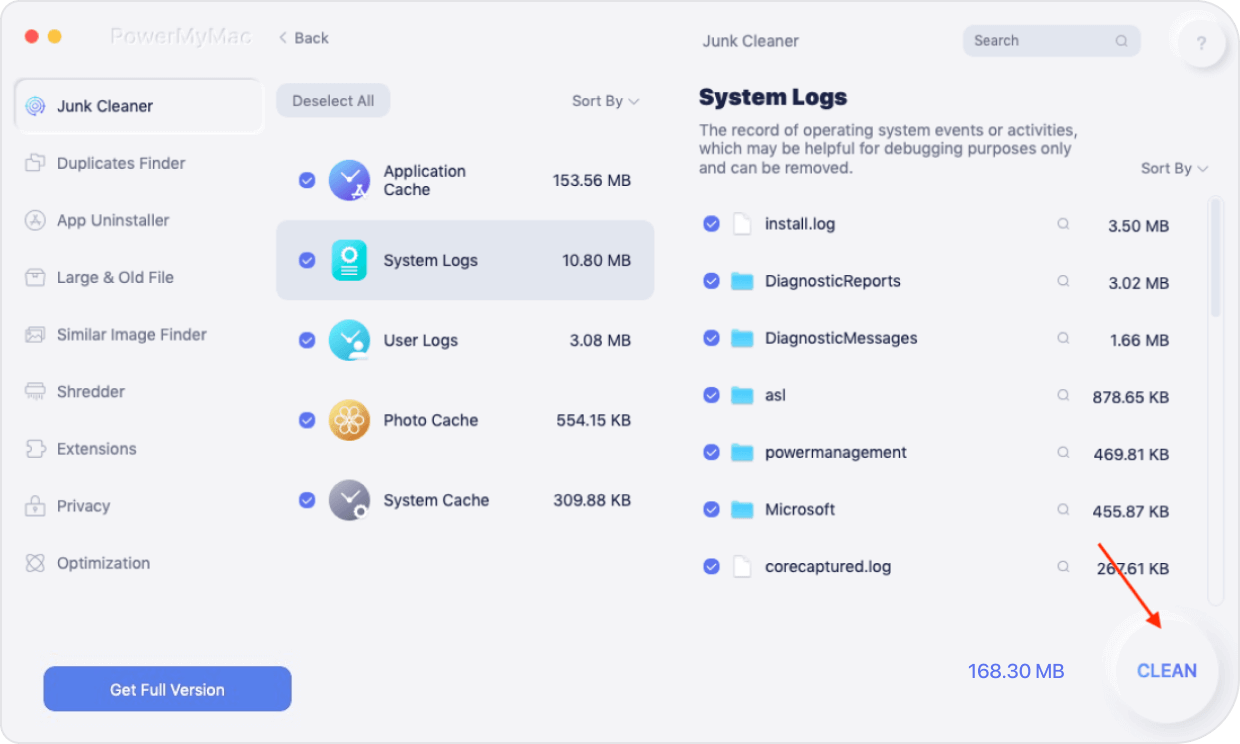Toggle the corecaptured.log checkbox
This screenshot has height=744, width=1240.
point(711,567)
